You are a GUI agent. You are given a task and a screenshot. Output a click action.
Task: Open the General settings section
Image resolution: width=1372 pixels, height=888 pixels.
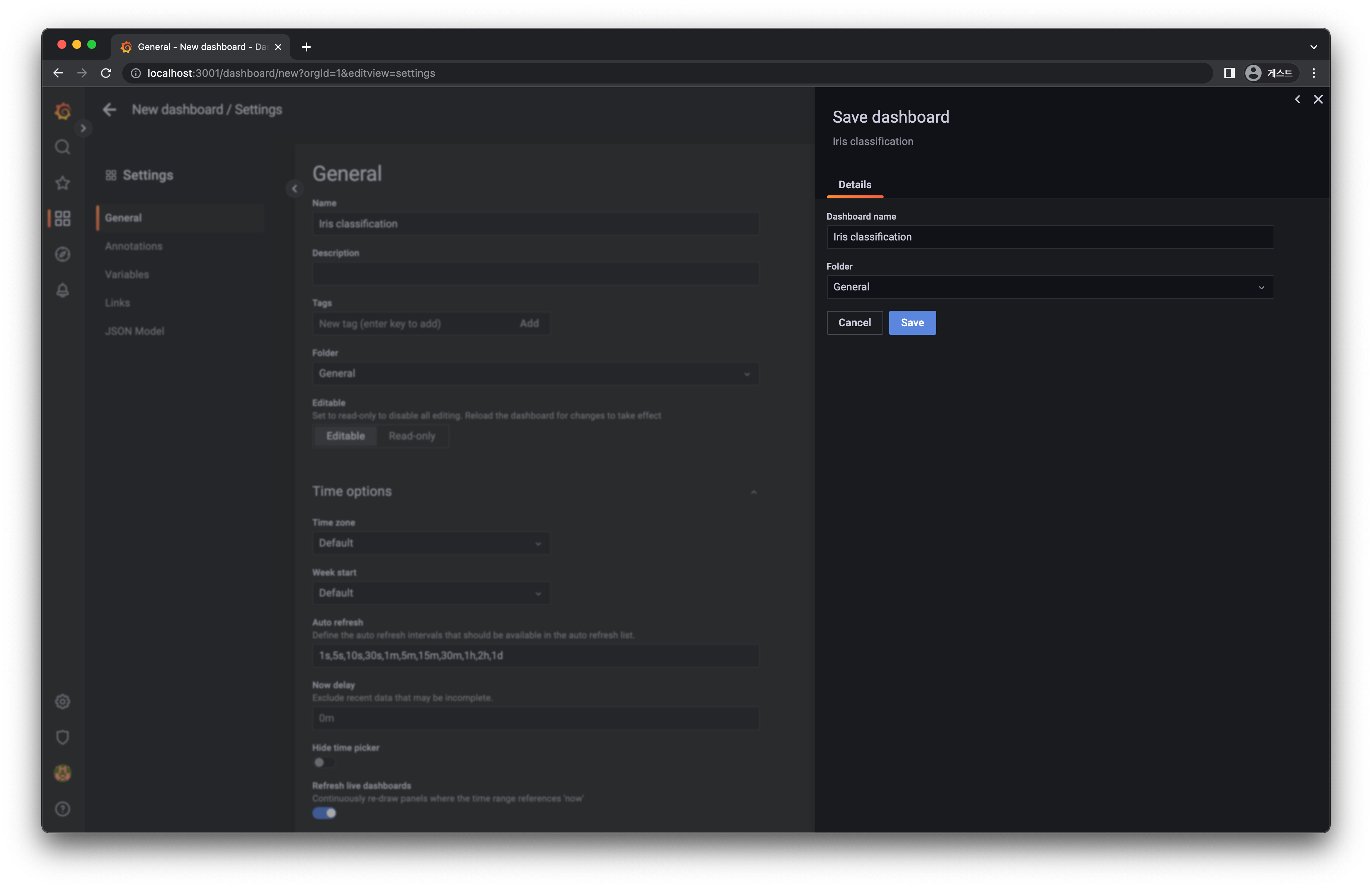tap(180, 218)
